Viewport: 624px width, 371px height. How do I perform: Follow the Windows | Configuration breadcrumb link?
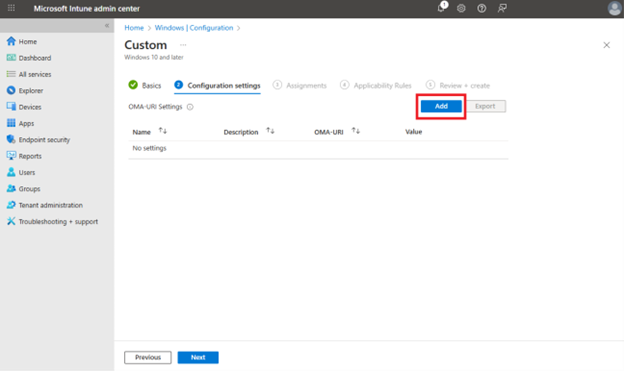pyautogui.click(x=194, y=27)
